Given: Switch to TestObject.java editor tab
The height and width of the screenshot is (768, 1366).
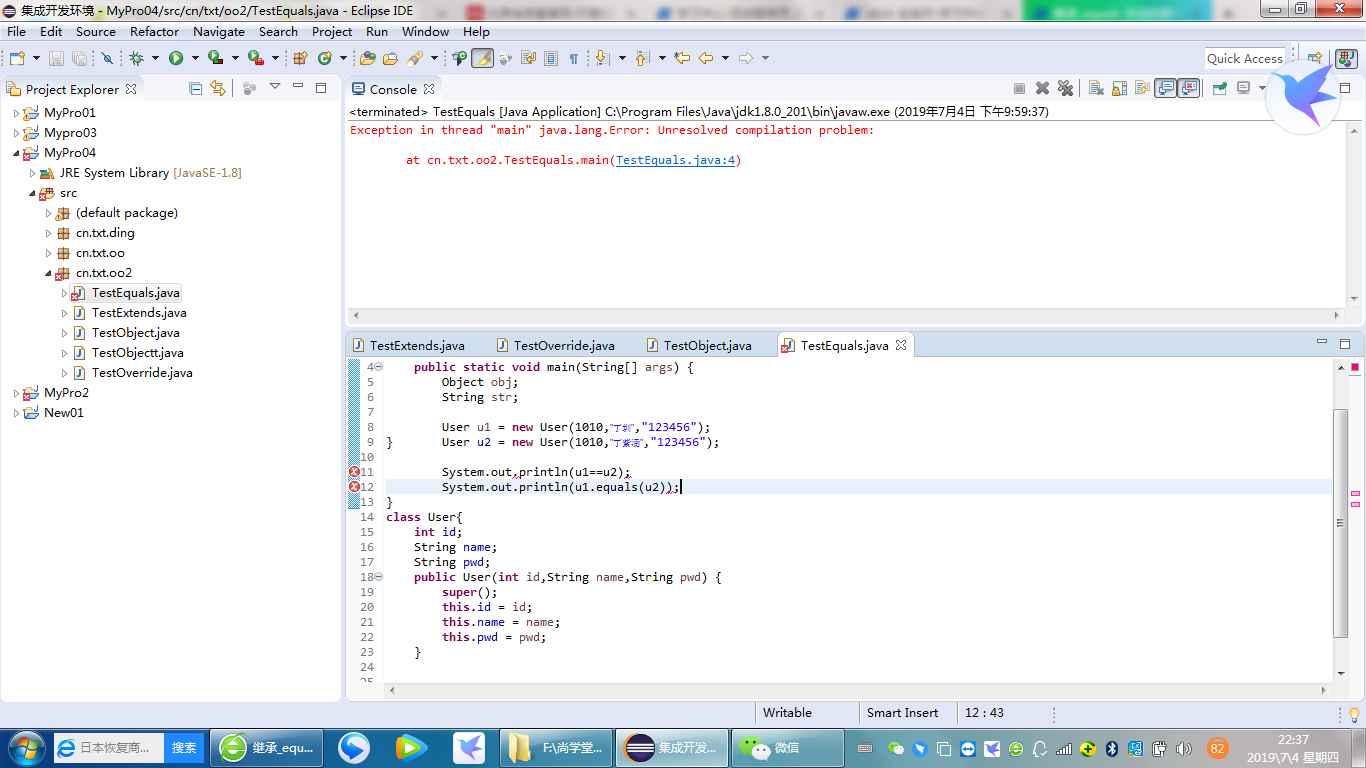Looking at the screenshot, I should point(699,345).
